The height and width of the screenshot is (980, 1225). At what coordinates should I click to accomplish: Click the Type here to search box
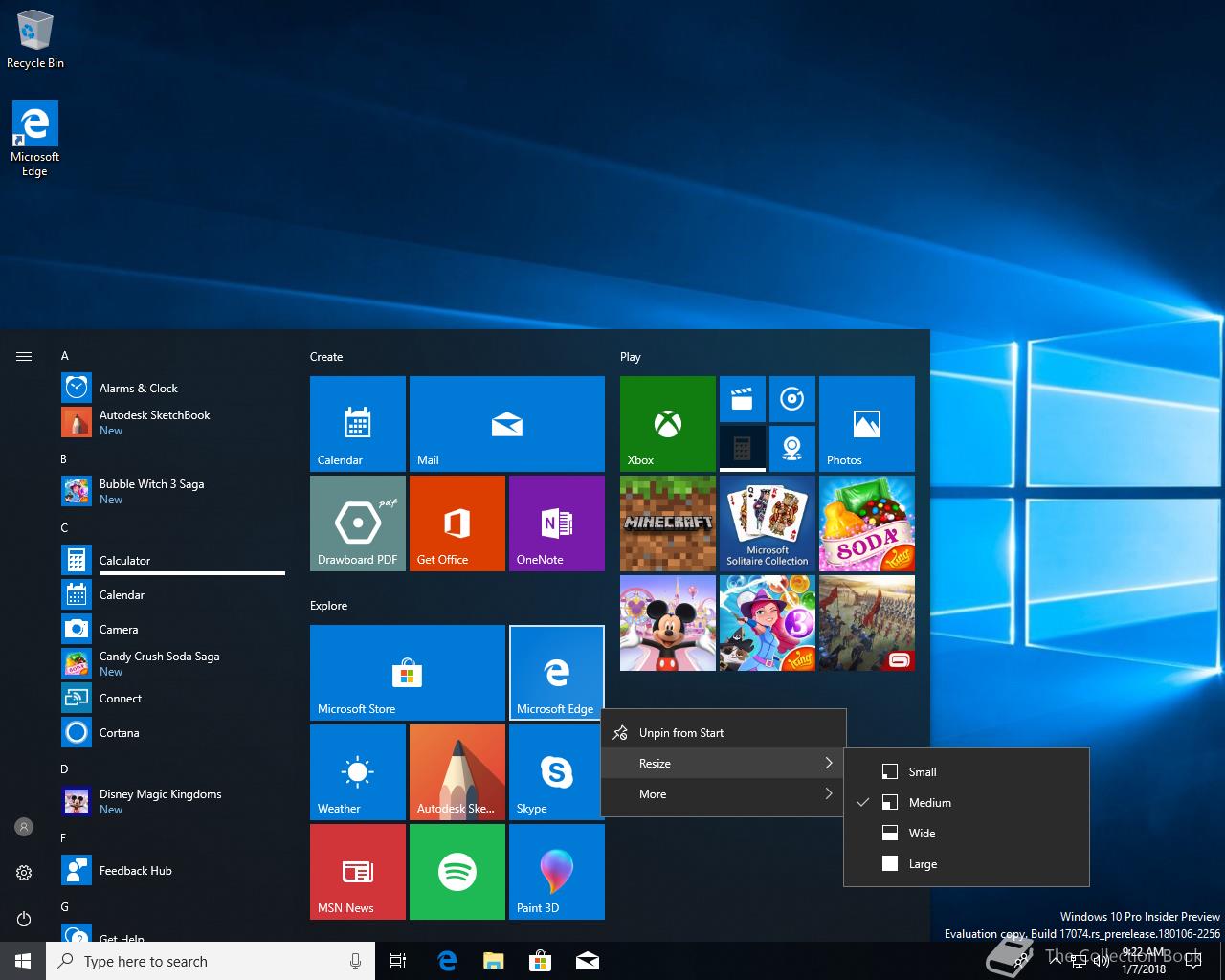[201, 961]
